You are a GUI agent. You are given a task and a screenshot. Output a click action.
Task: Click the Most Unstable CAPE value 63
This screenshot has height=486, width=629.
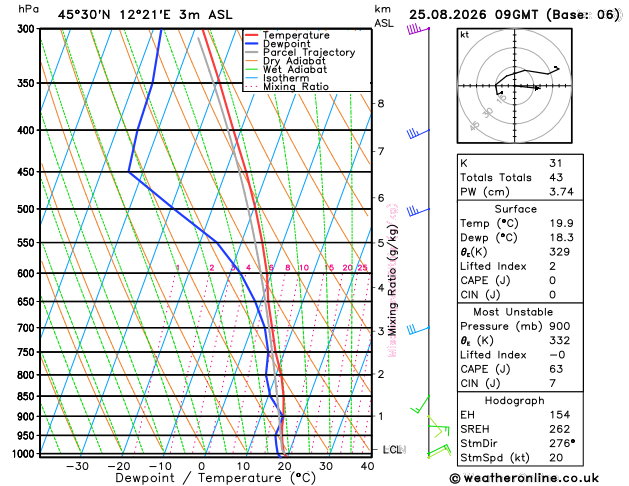pyautogui.click(x=556, y=369)
